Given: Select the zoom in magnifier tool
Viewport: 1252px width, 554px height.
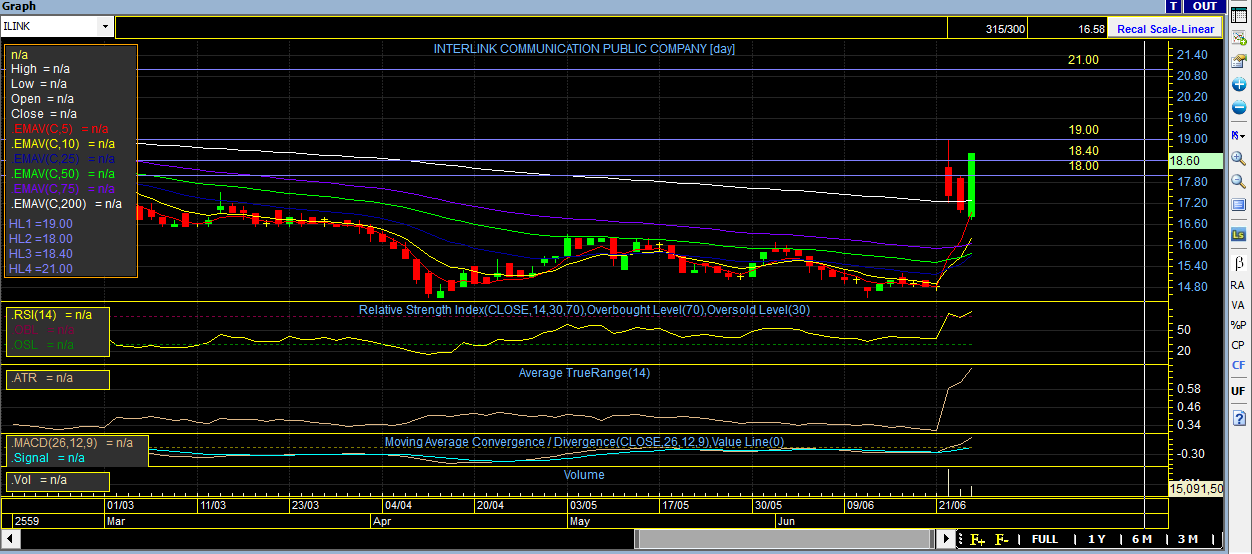Looking at the screenshot, I should pos(1238,159).
